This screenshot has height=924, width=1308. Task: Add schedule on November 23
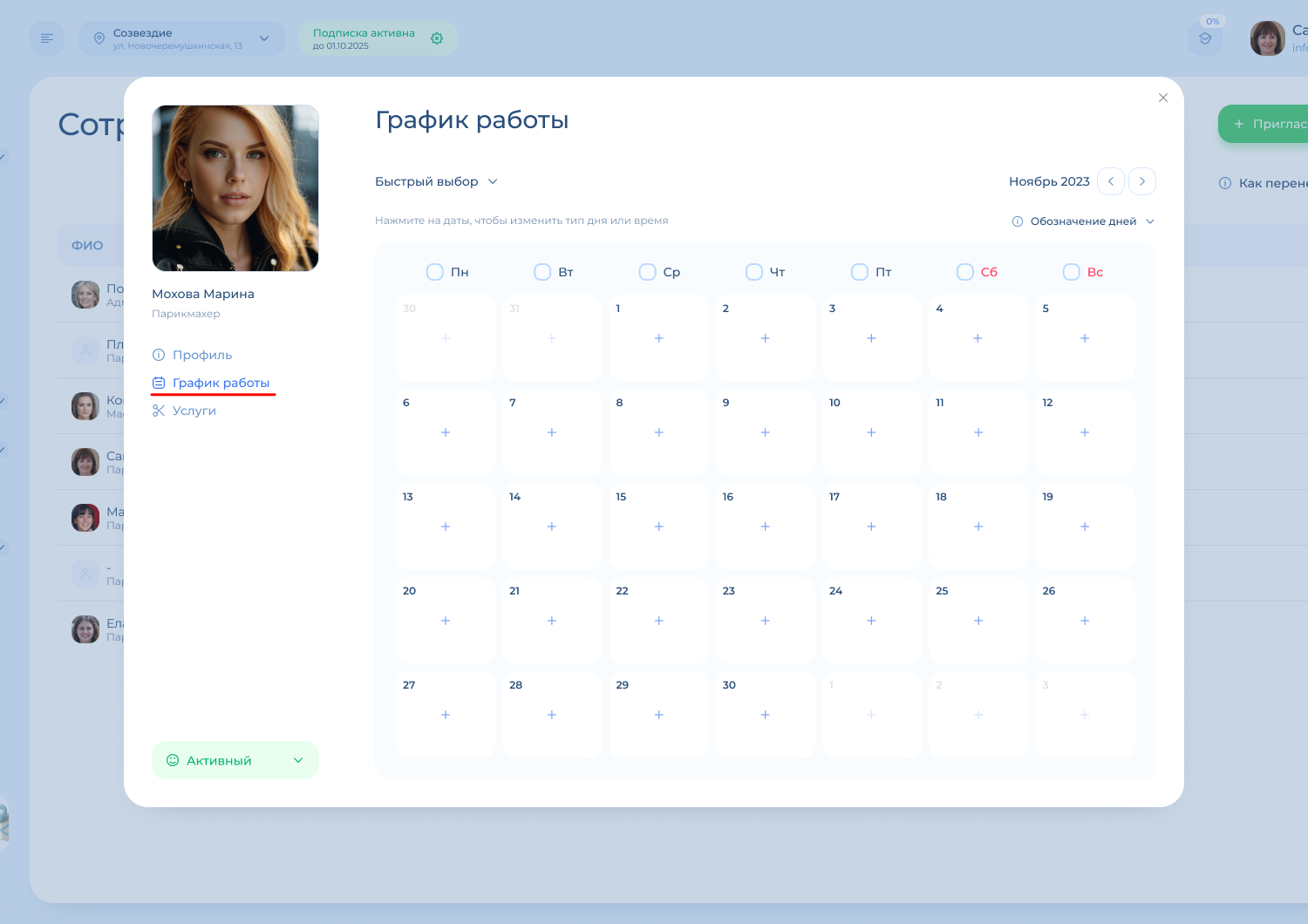coord(765,621)
